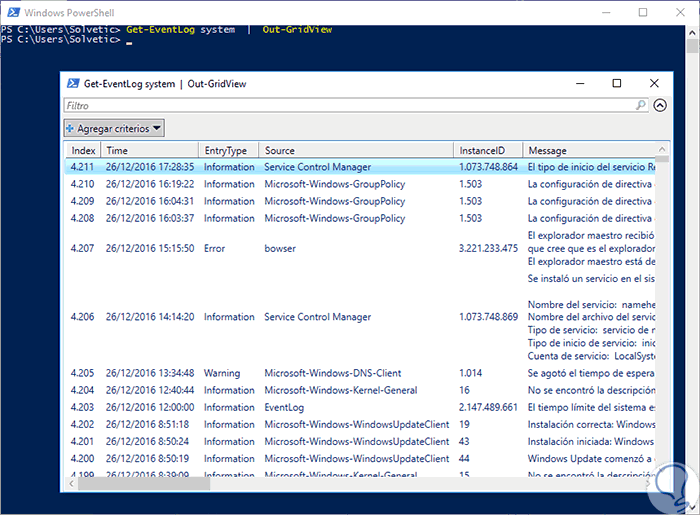Select the bowser Error event row
Screen dimensions: 700x515
click(x=280, y=248)
